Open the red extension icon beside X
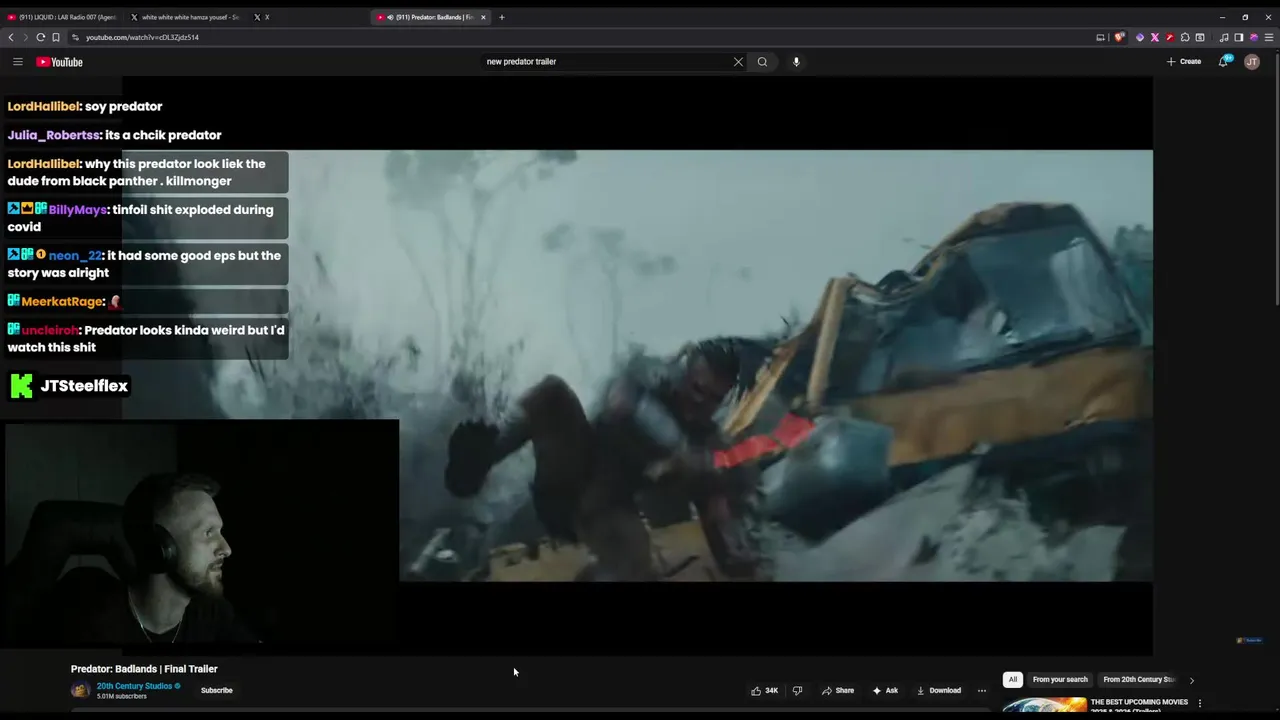This screenshot has height=720, width=1280. pos(1170,37)
